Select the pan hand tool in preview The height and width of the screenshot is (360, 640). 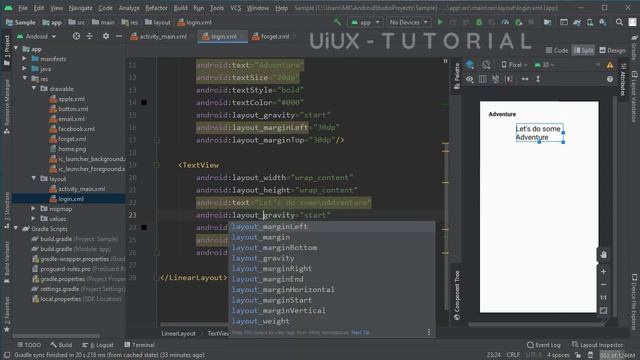click(x=603, y=255)
